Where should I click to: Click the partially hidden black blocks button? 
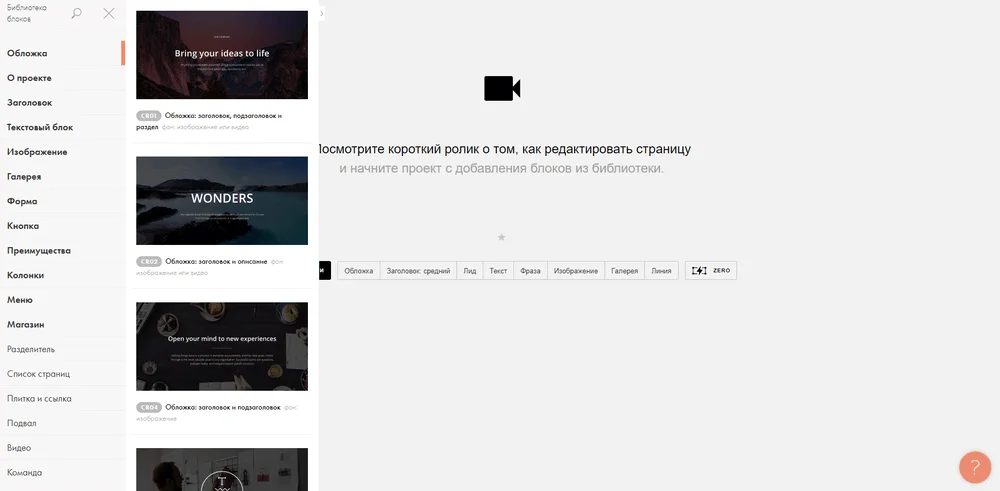click(325, 270)
